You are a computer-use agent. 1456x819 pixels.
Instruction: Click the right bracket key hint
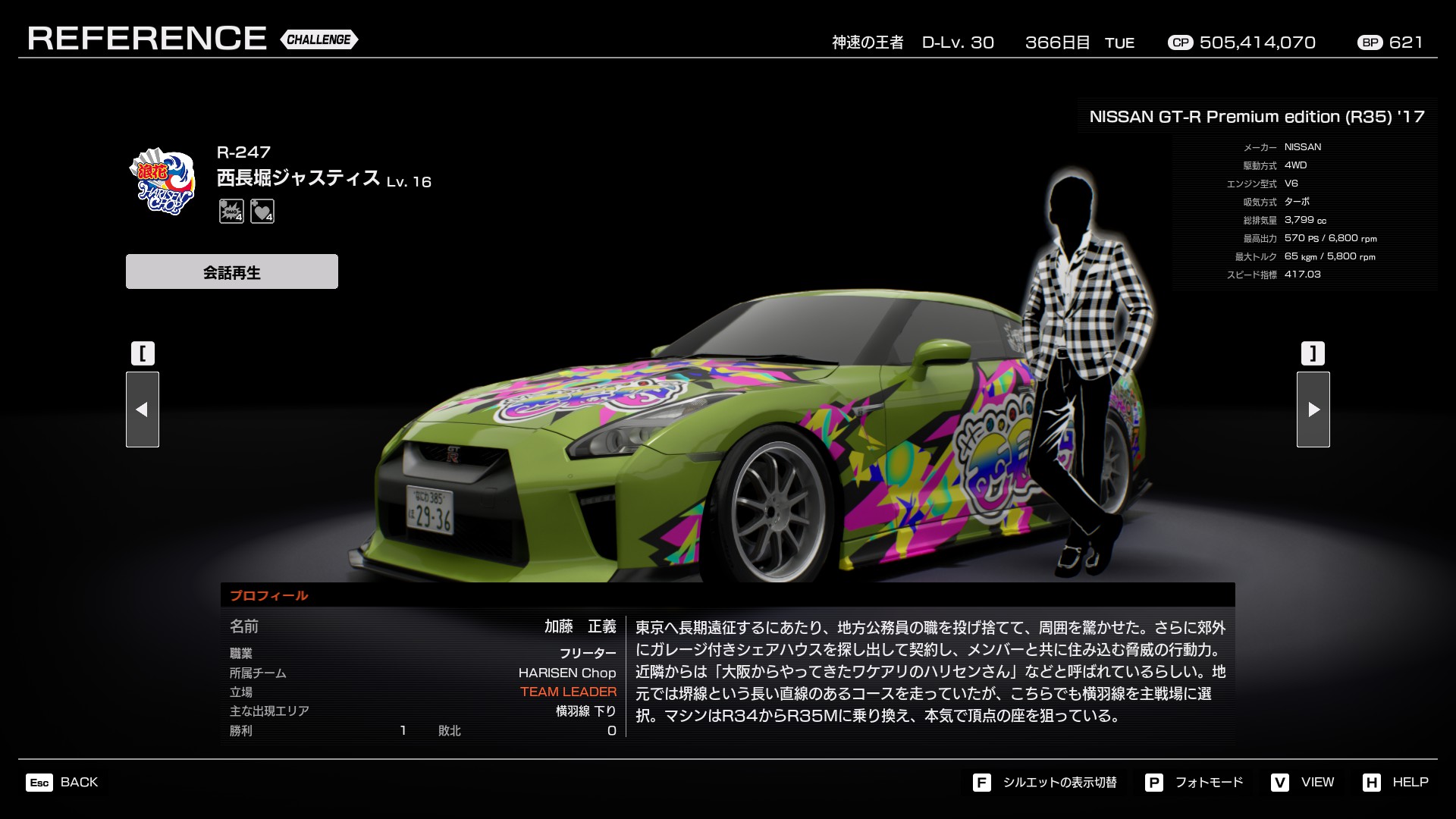(1313, 353)
